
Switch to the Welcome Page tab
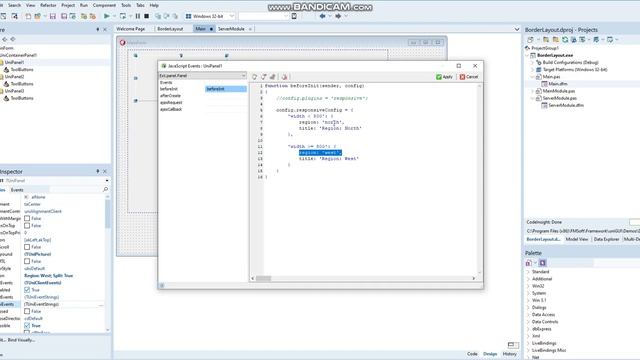coord(131,29)
